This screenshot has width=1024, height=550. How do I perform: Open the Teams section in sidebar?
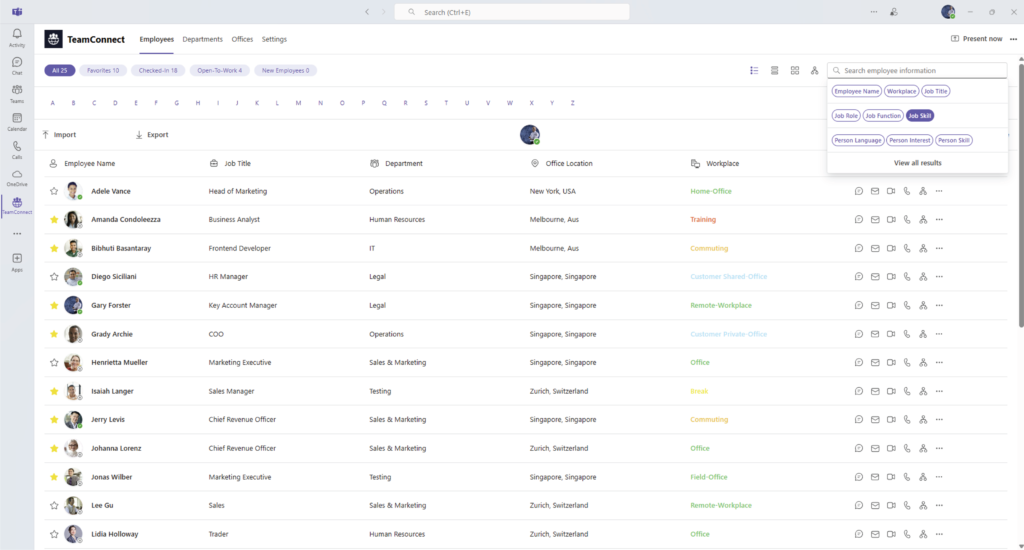tap(17, 93)
